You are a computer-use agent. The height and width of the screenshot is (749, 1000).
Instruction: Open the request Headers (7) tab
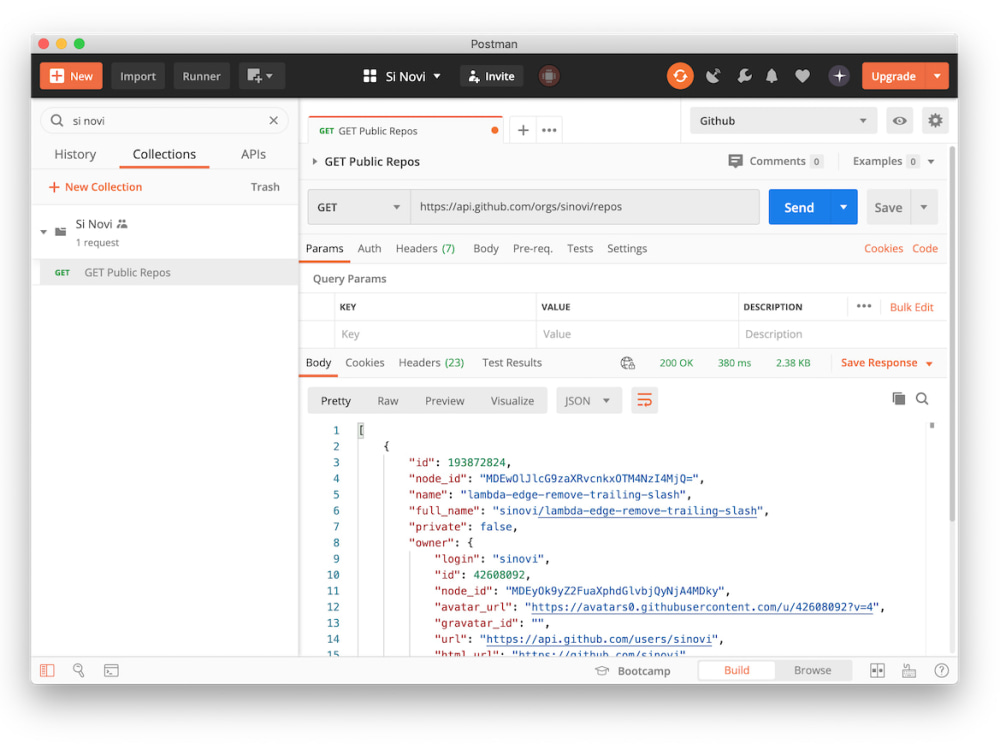pyautogui.click(x=425, y=249)
